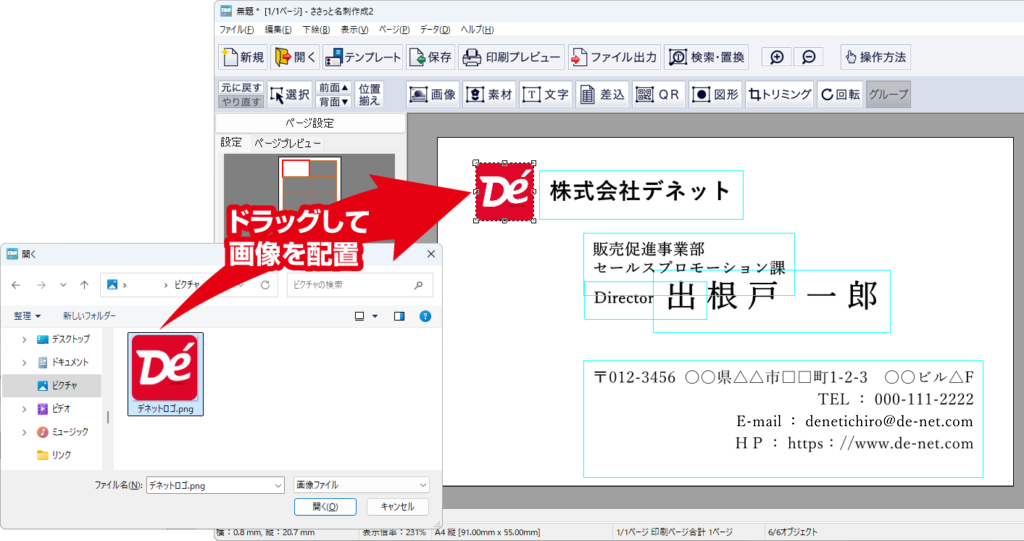The height and width of the screenshot is (541, 1024).
Task: Click the 開く toolbar button in main window
Action: coord(295,57)
